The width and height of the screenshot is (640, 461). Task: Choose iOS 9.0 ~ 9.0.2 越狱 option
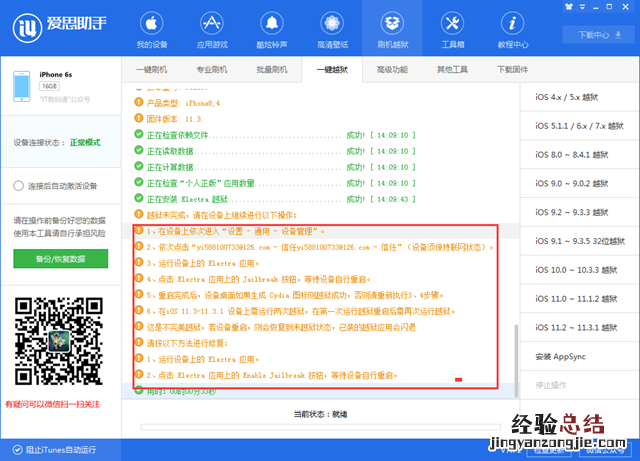[580, 183]
